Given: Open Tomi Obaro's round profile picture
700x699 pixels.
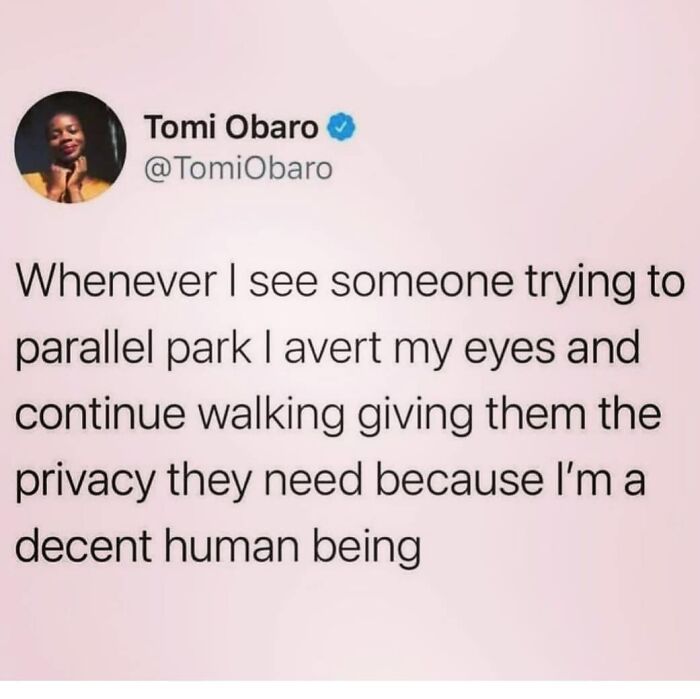Looking at the screenshot, I should tap(70, 147).
